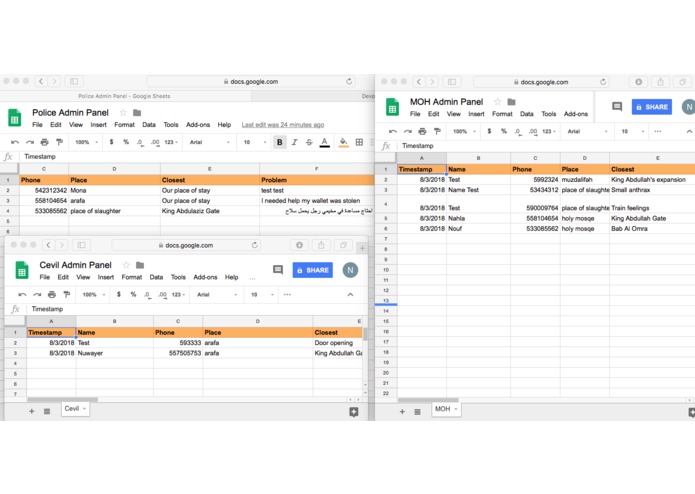Redo in Police Admin Panel toolbar

(x=30, y=142)
